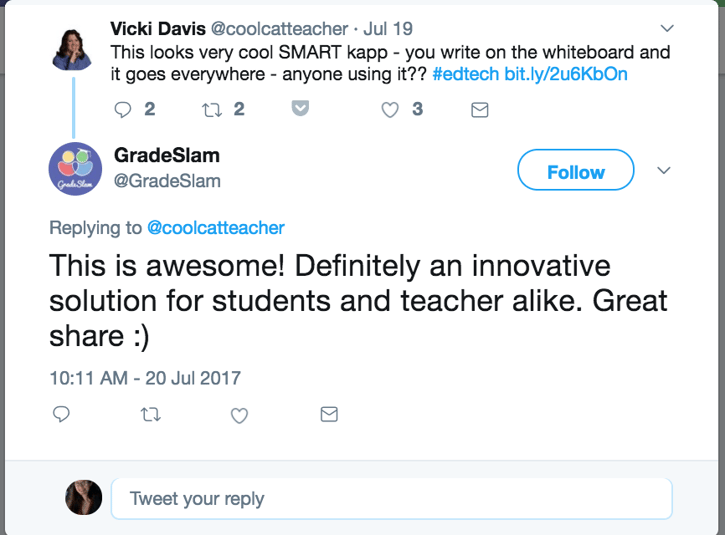Click the Tweet your reply field
Viewport: 725px width, 535px height.
tap(390, 498)
